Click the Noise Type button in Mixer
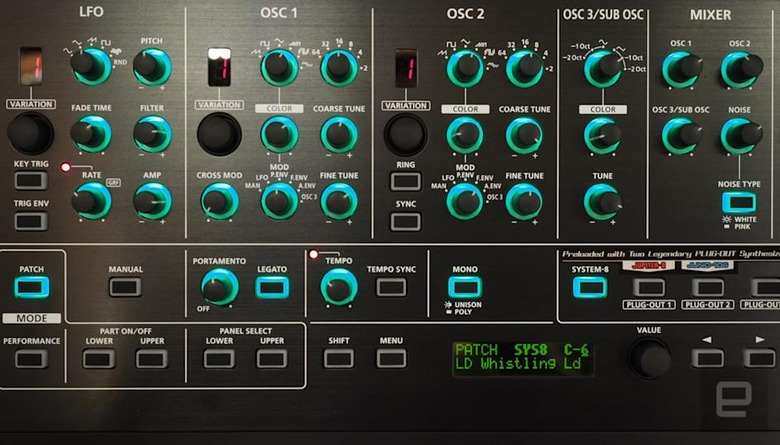 tap(741, 202)
